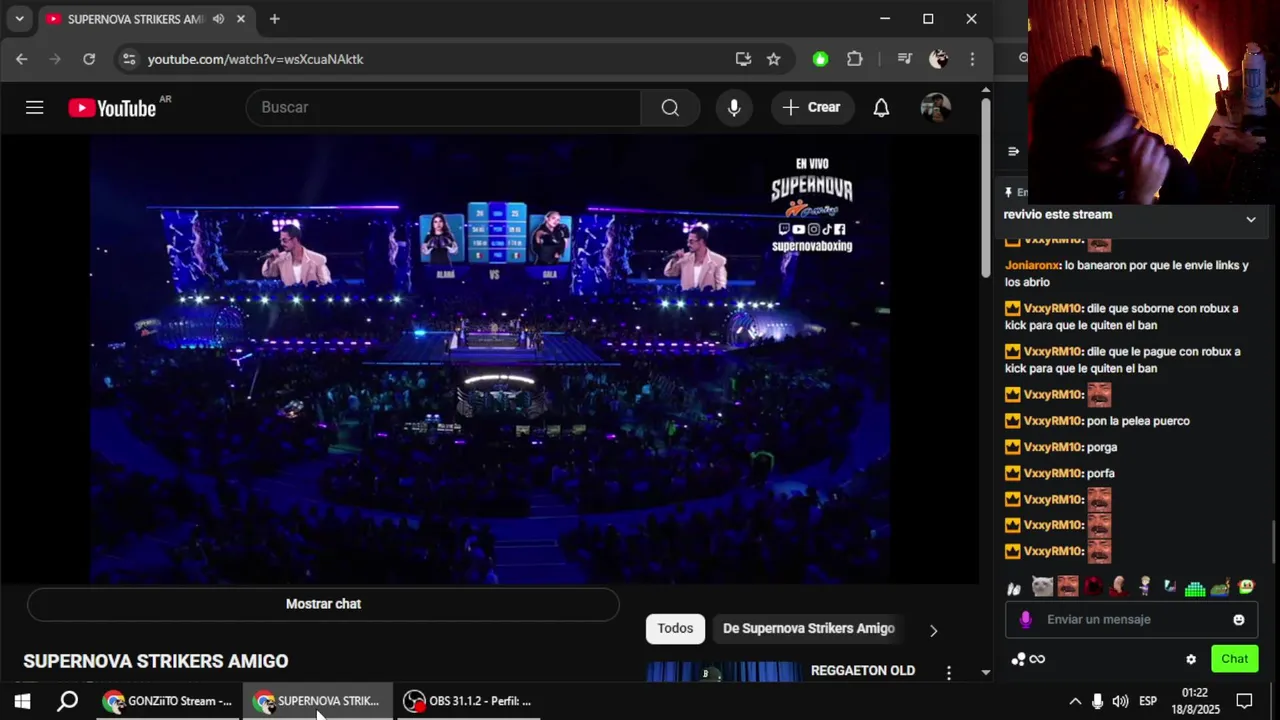Open the green thumbs-up extension
Viewport: 1280px width, 720px height.
821,59
